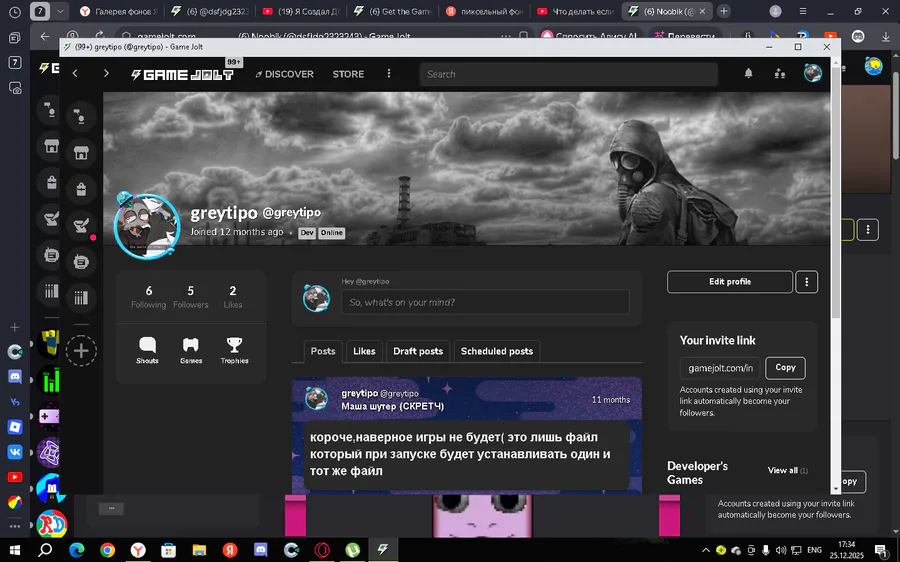Click the gamejolt.com invite link field
Screen dimensions: 900x562
pyautogui.click(x=720, y=367)
